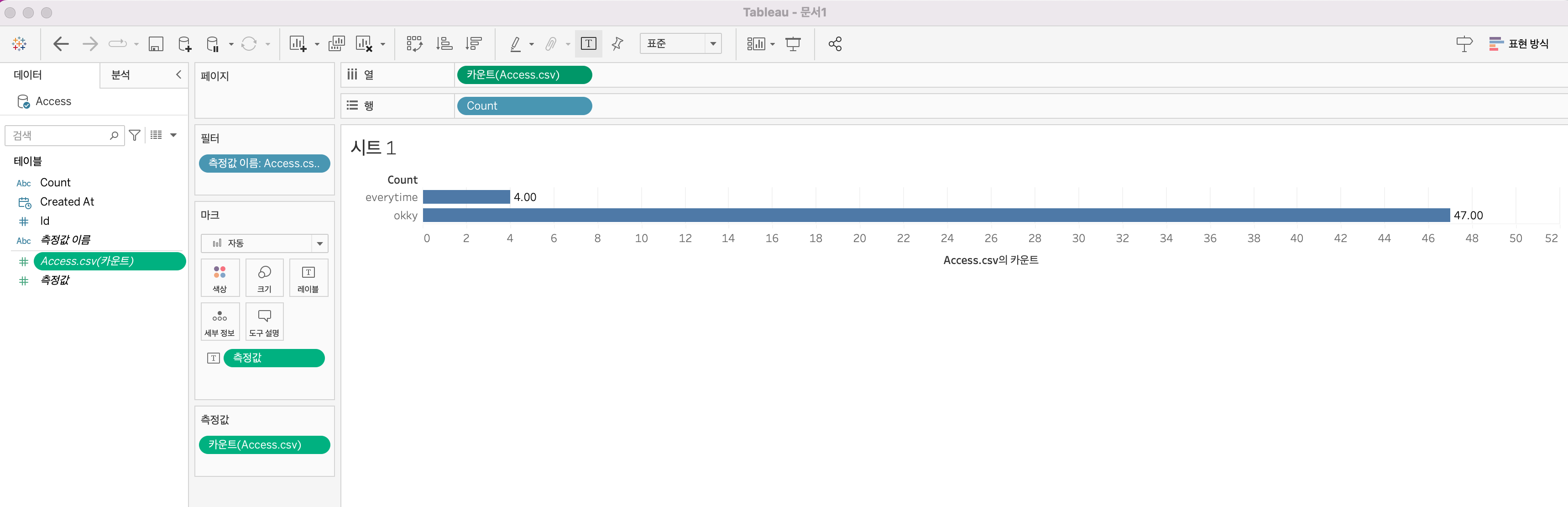
Task: Click the redo forward arrow
Action: pos(90,43)
